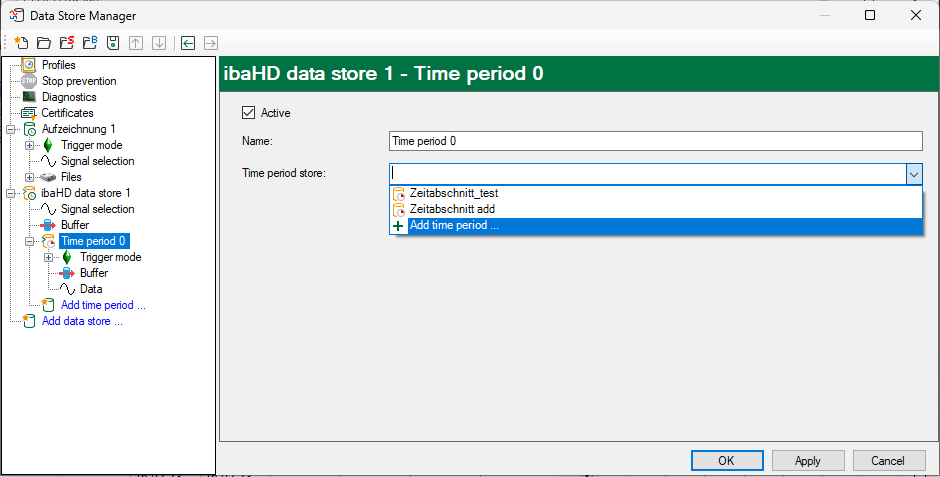
Task: Click the Time period store dropdown arrow
Action: coord(913,174)
